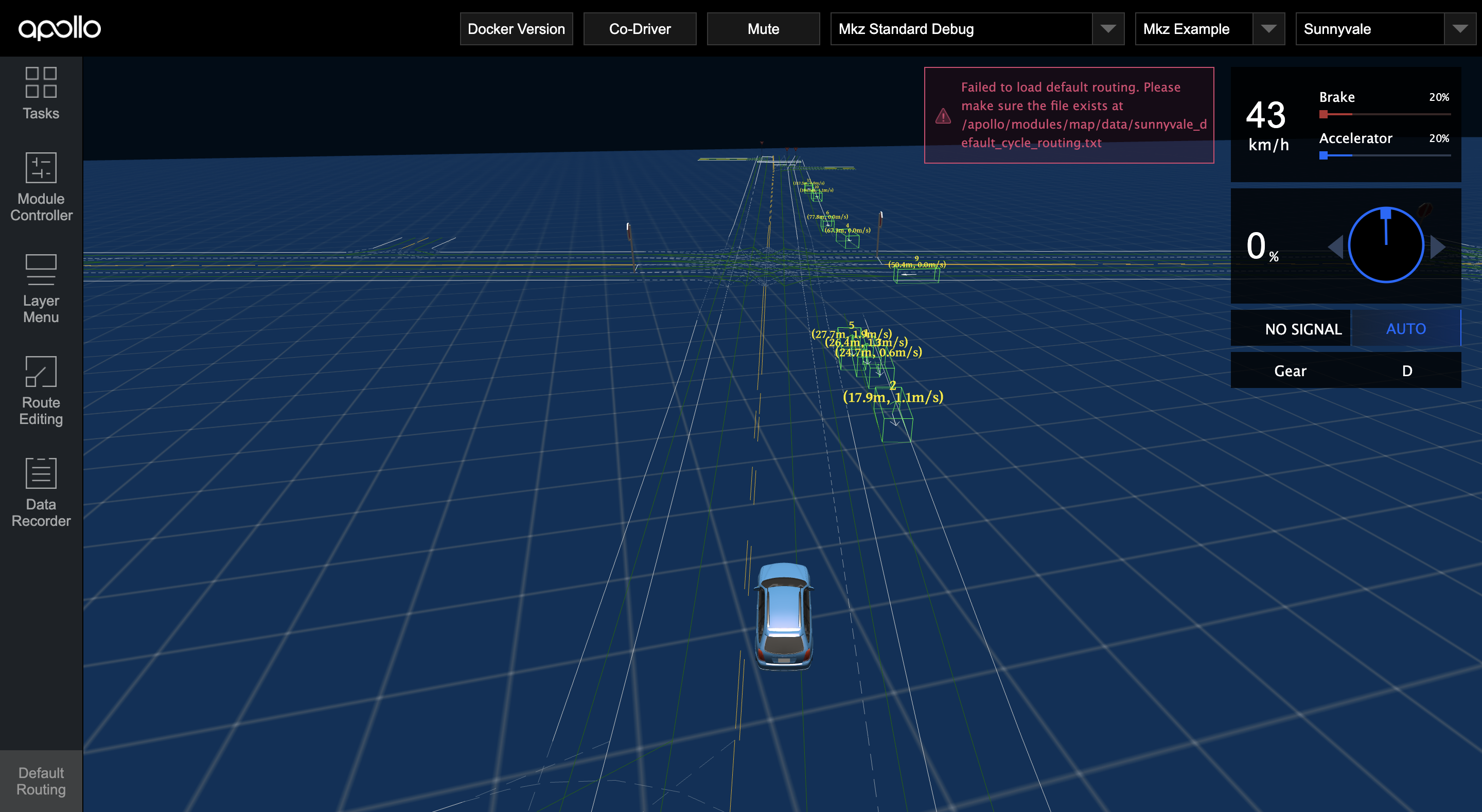Expand the arrow beside Mkz Example

click(1268, 29)
